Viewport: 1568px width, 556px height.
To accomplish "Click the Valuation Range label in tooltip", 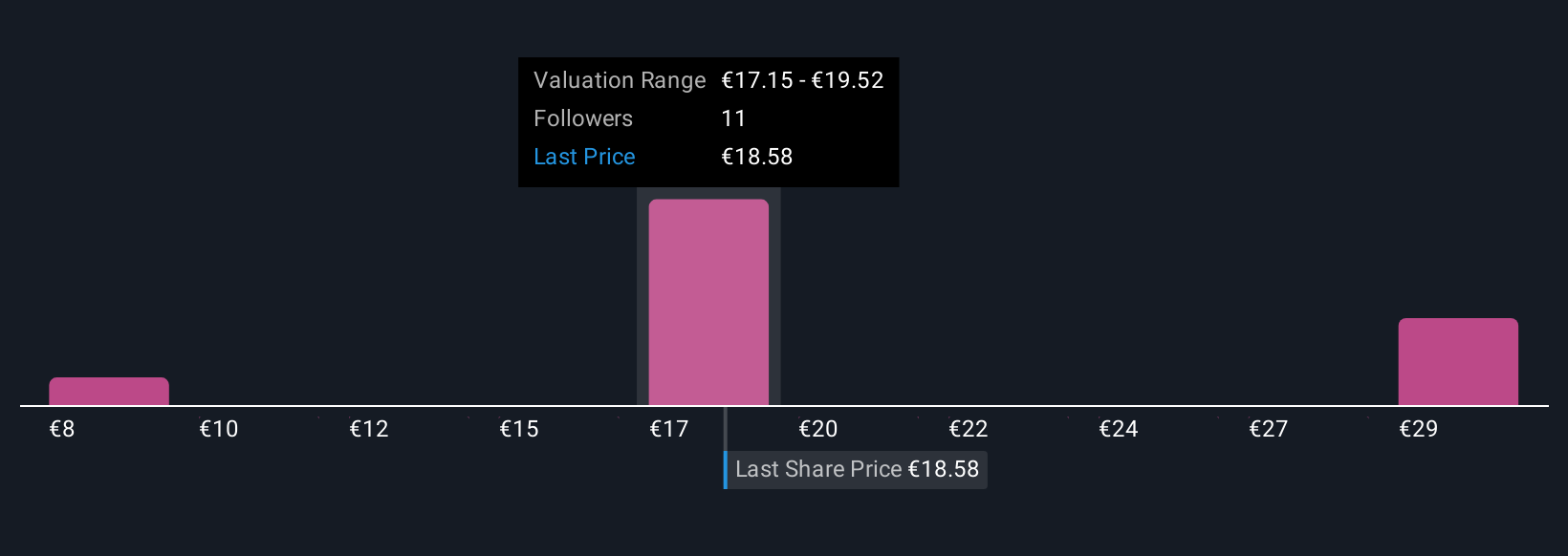I will 620,80.
